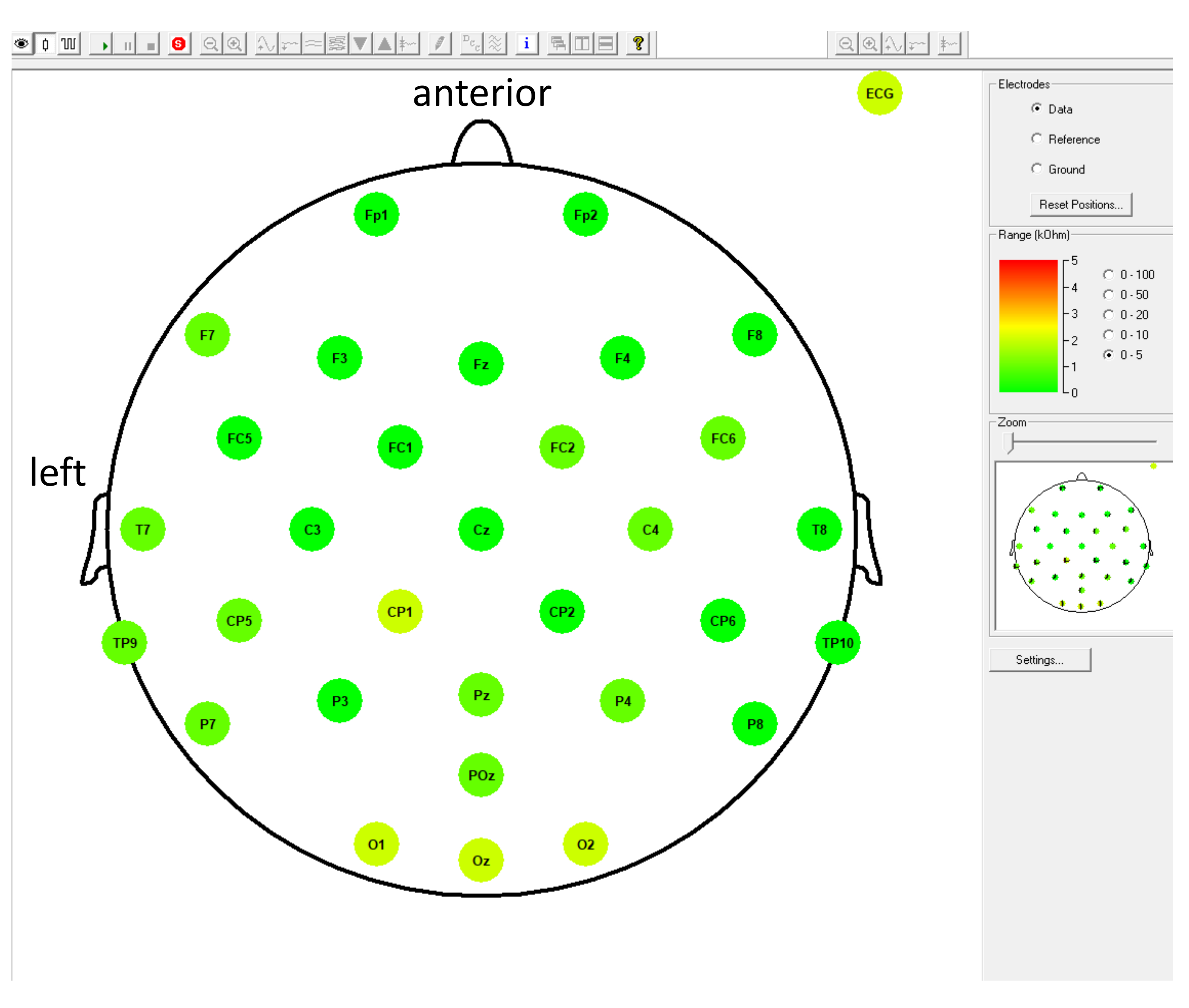Click the red S stop-recording icon
The width and height of the screenshot is (1189, 1008).
click(x=178, y=44)
